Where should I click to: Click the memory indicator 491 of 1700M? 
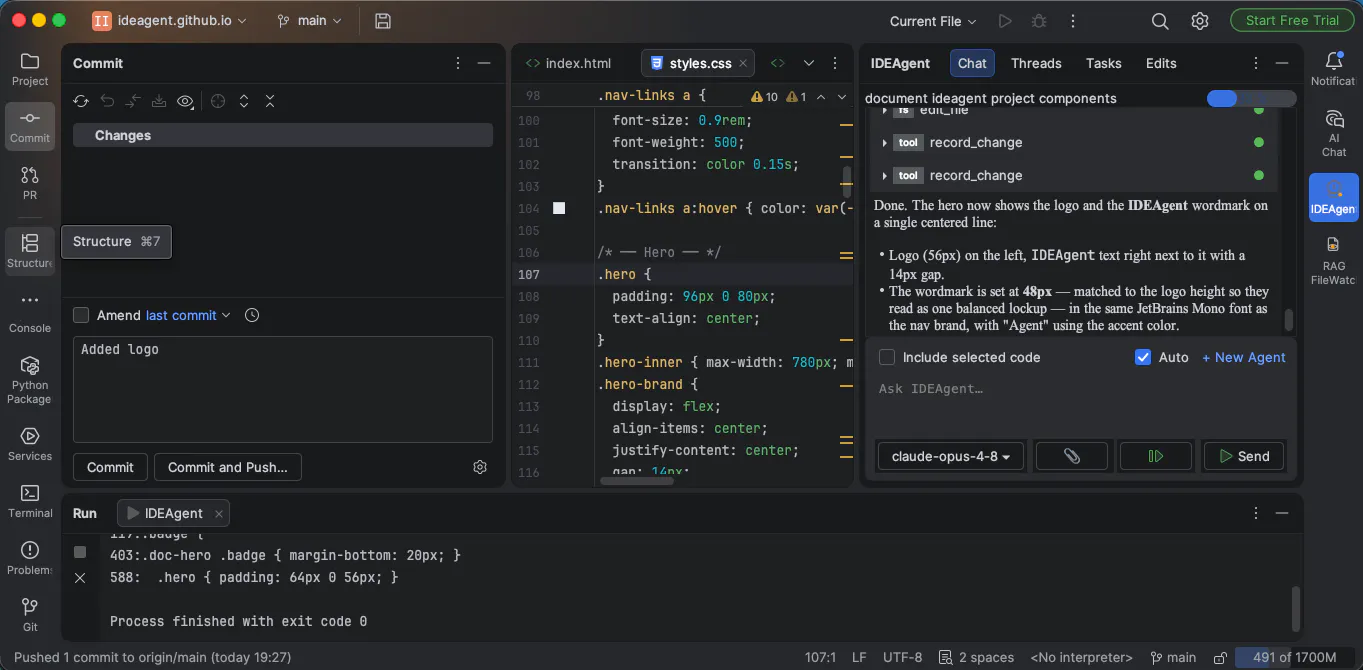coord(1294,657)
